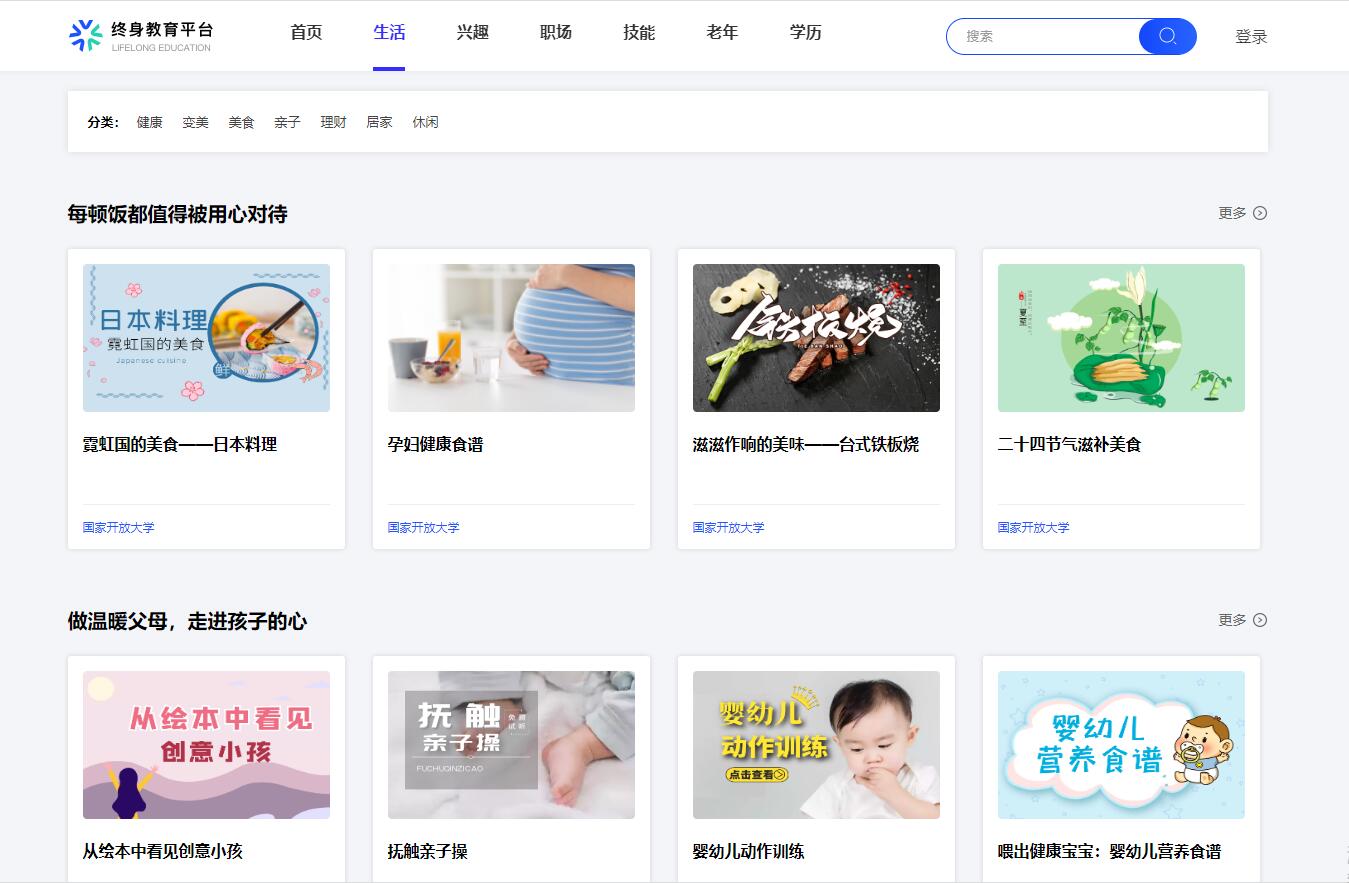Expand 更多 for 做温暖父母 section
This screenshot has width=1349, height=883.
coord(1242,620)
